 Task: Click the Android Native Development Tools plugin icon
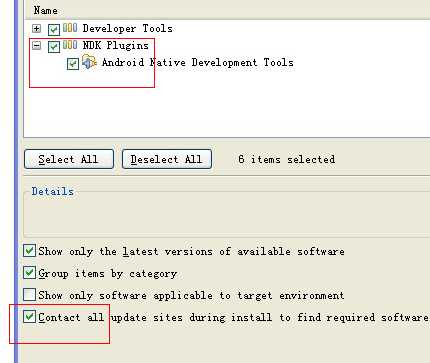click(89, 62)
